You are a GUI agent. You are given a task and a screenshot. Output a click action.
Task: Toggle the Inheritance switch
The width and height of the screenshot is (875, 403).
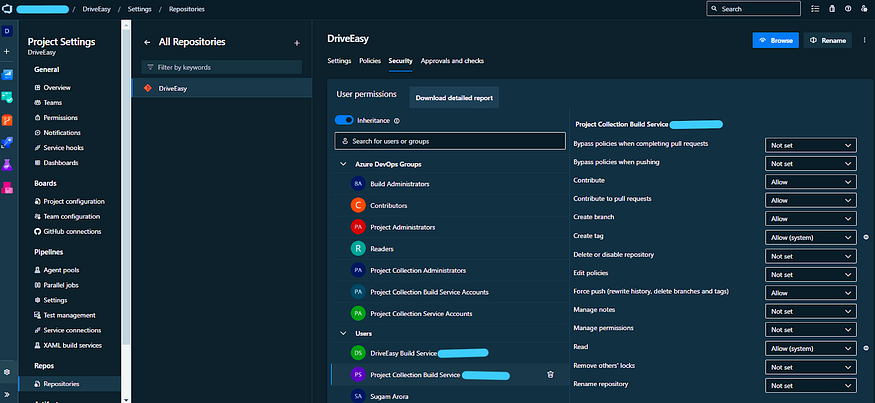pyautogui.click(x=344, y=120)
